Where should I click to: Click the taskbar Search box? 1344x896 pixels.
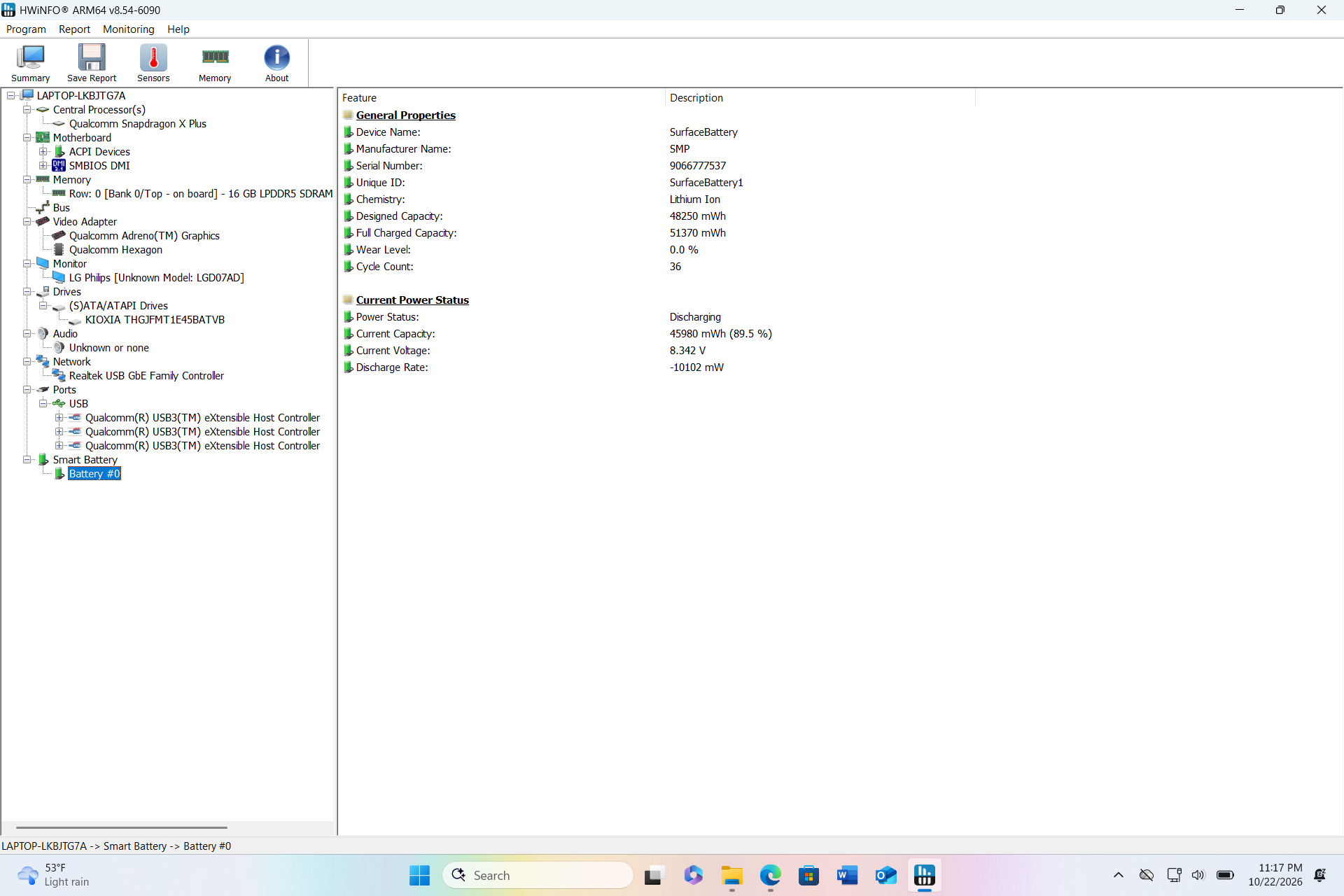[x=538, y=875]
